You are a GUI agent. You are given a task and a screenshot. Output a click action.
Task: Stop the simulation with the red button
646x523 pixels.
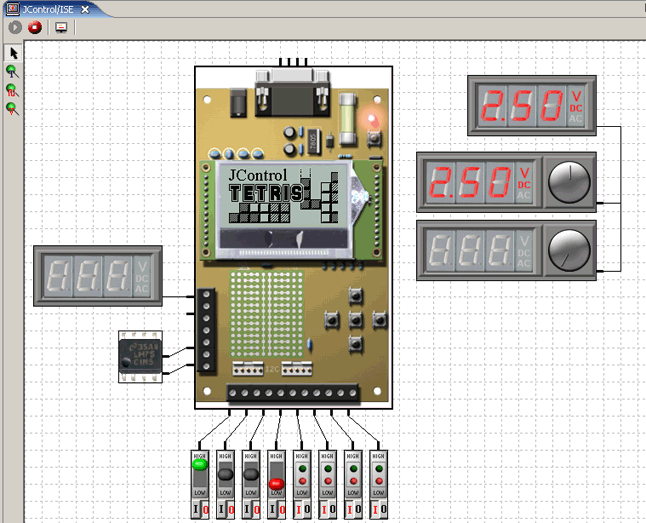coord(35,27)
